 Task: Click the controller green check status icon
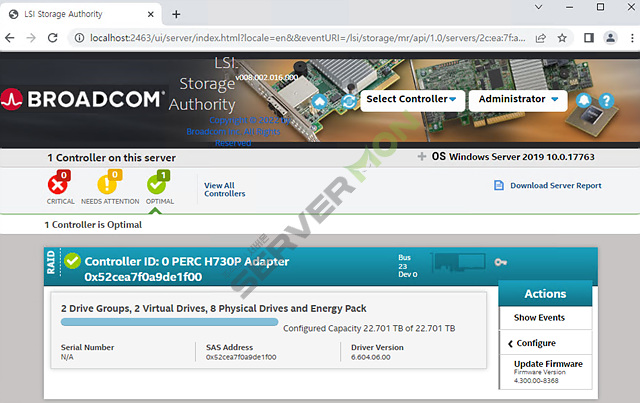coord(72,261)
